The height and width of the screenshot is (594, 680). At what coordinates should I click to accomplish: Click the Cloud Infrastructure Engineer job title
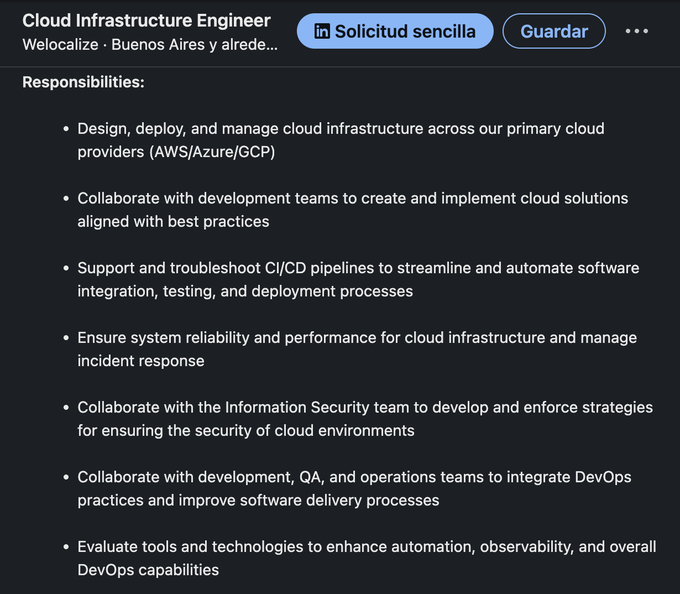147,21
